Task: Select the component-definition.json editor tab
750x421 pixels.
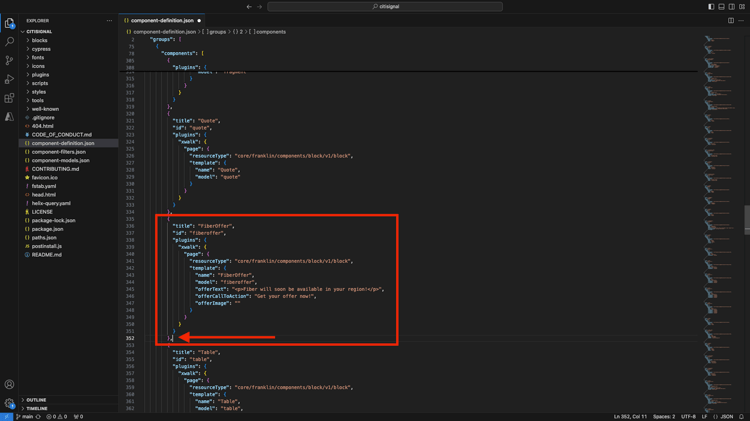Action: pyautogui.click(x=162, y=21)
